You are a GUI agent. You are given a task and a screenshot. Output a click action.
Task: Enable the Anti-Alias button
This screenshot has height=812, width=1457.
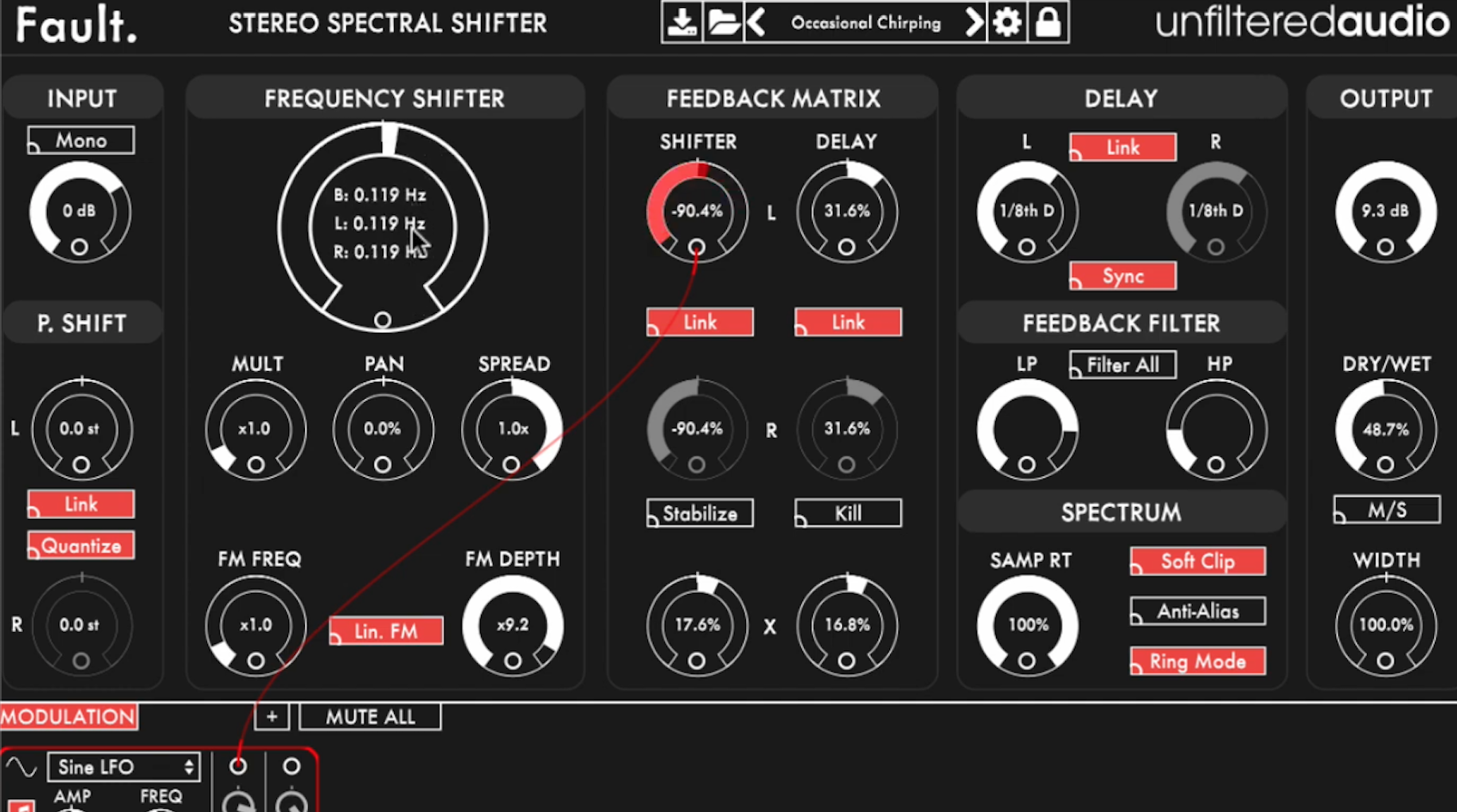click(1197, 611)
